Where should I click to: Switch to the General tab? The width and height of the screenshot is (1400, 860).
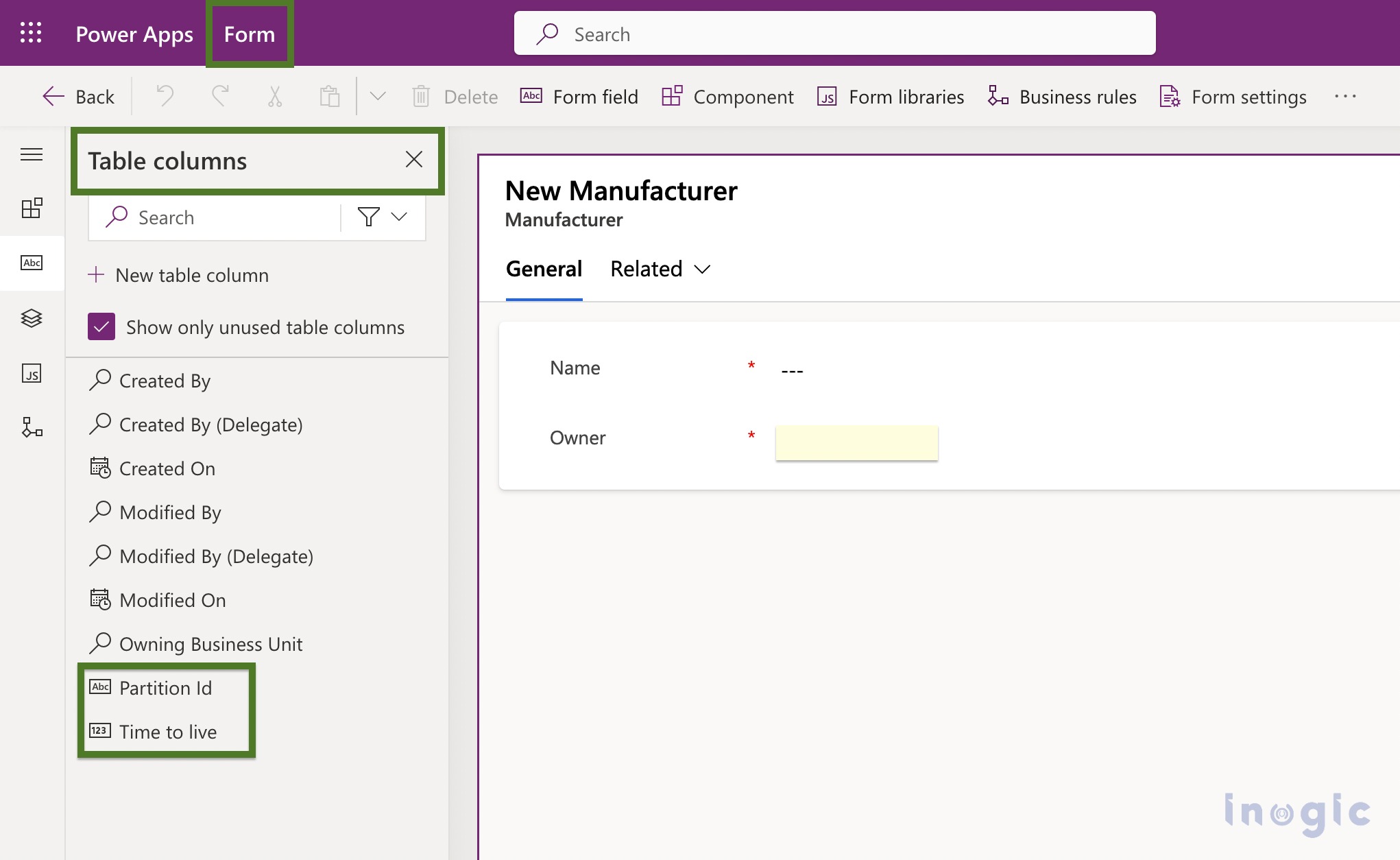[x=543, y=267]
